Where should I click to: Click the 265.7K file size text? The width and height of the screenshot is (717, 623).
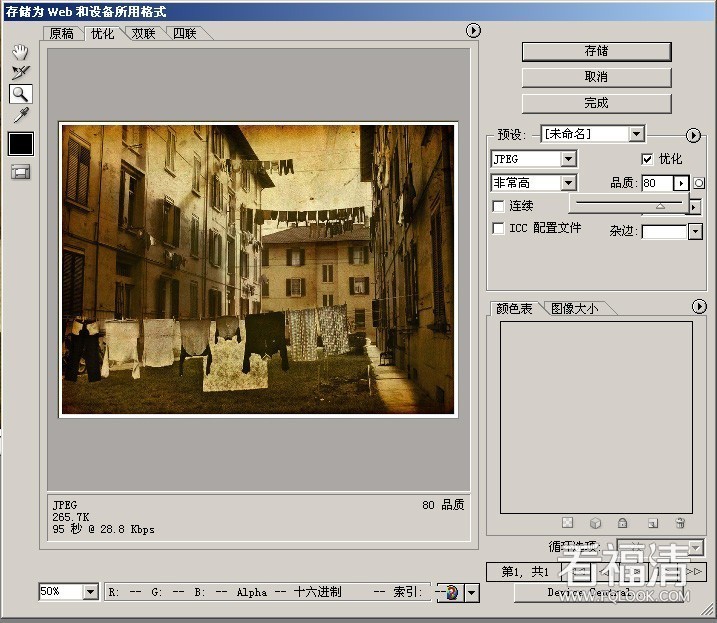pos(71,517)
